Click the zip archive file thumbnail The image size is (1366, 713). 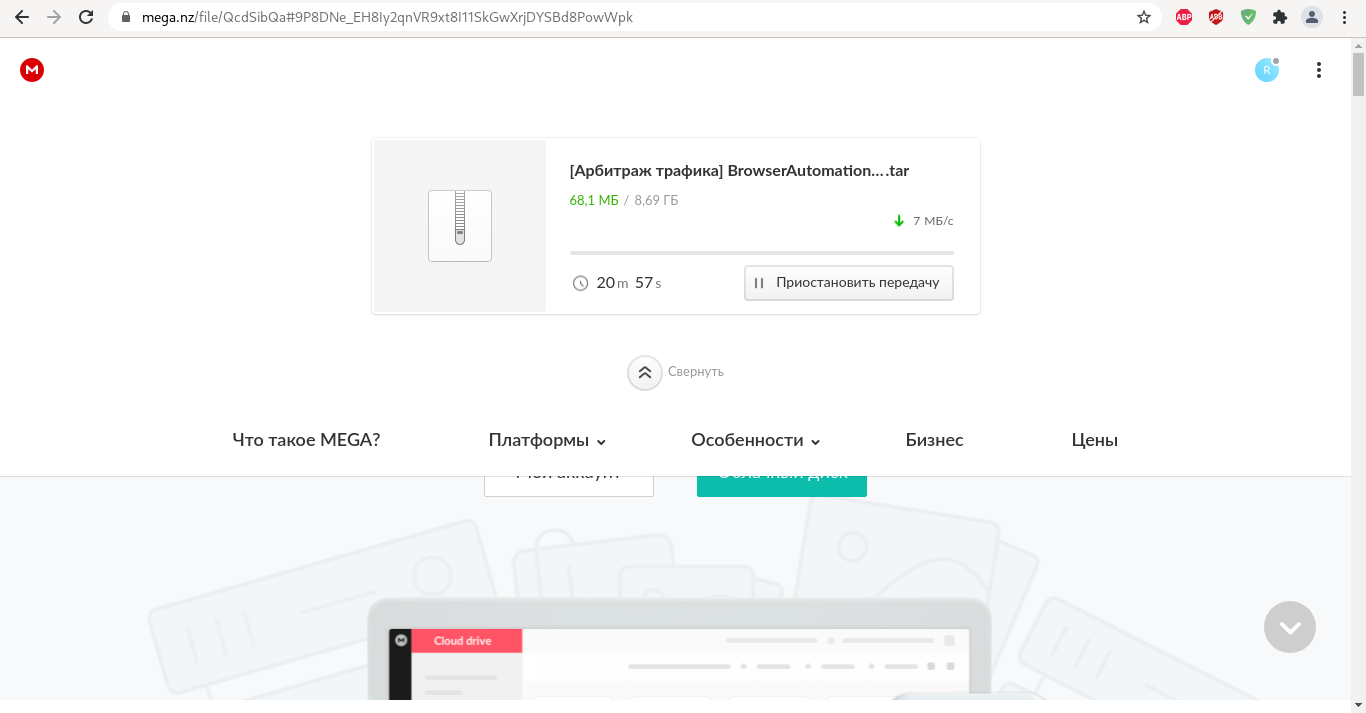(x=460, y=226)
